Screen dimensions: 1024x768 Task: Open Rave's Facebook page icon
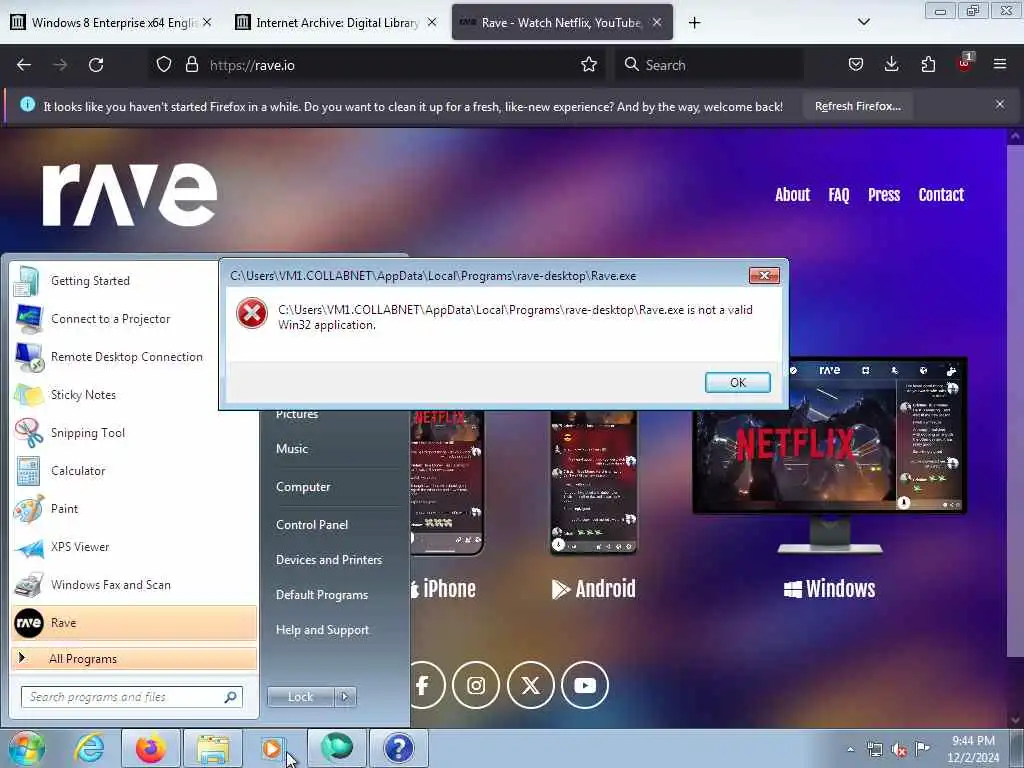point(423,685)
